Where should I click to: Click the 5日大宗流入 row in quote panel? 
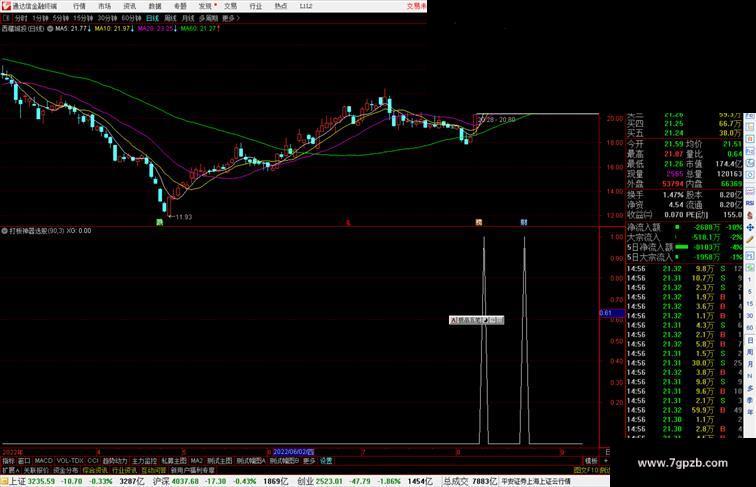(685, 257)
